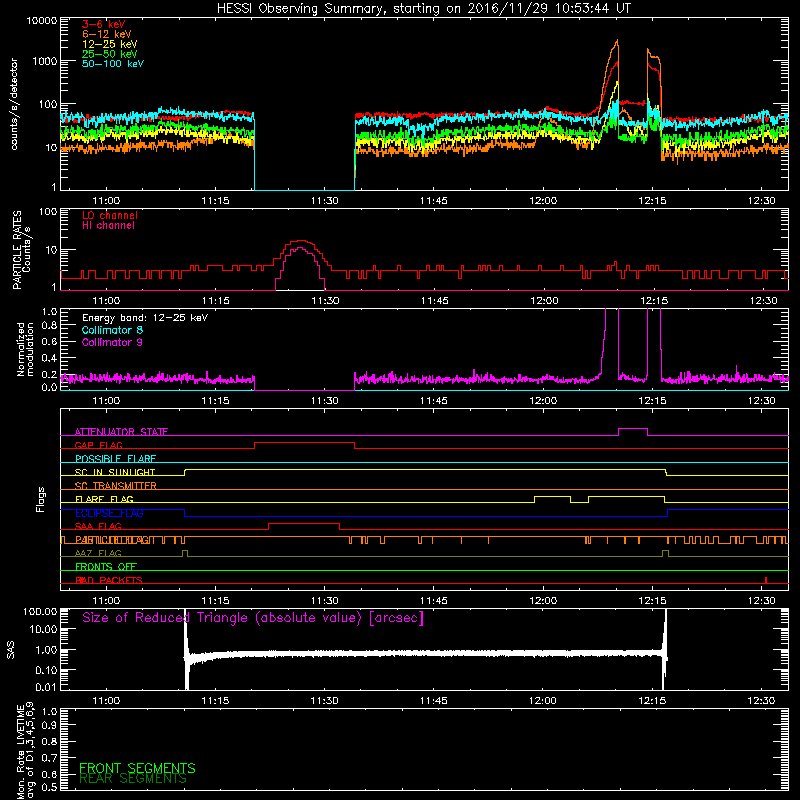Click the "FRONT SEGMENTS" legend label

tap(137, 768)
